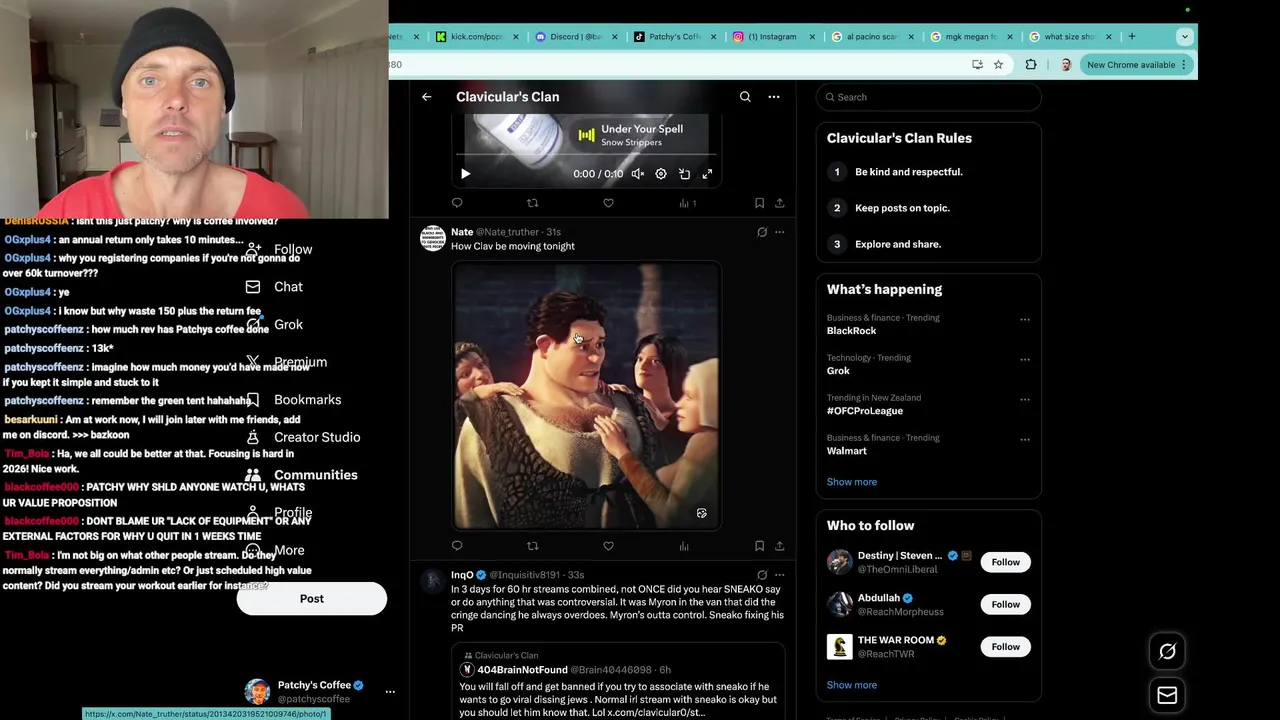Open Clavicular's Clan more options menu
Screen dimensions: 1280x720
pos(773,97)
